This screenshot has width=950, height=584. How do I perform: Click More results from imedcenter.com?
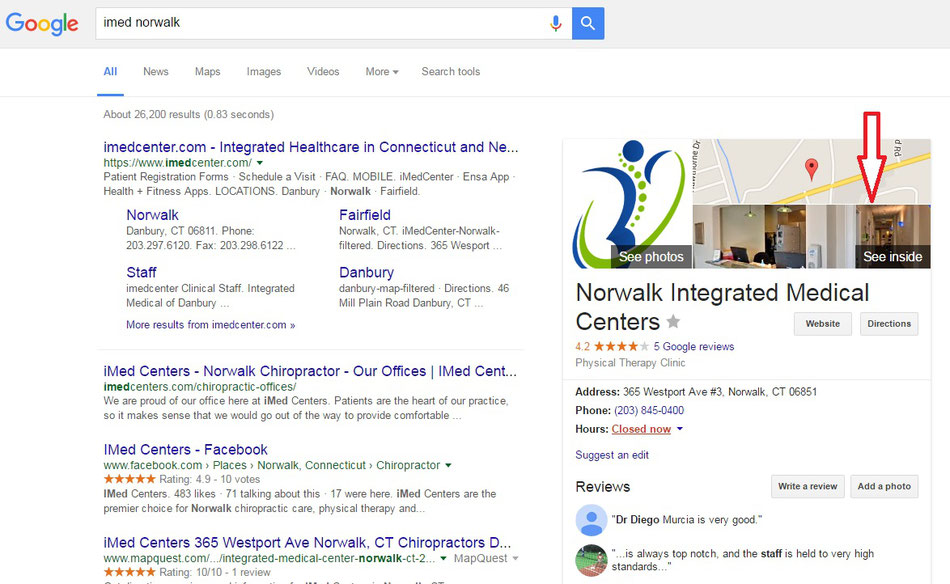click(211, 325)
